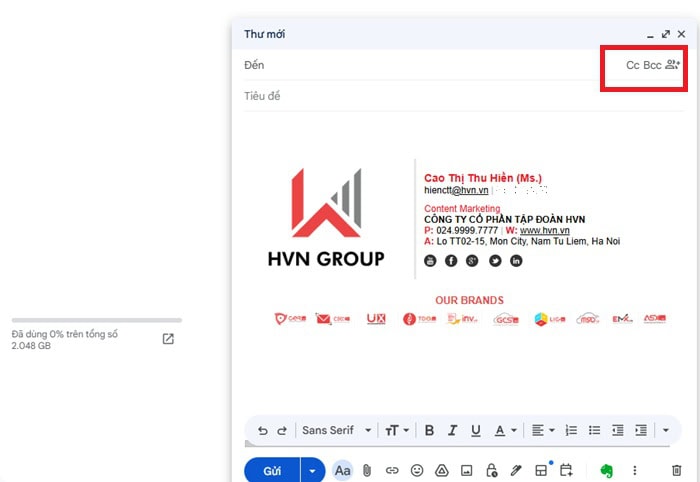The width and height of the screenshot is (700, 482).
Task: Open storage management external link icon
Action: [x=168, y=339]
